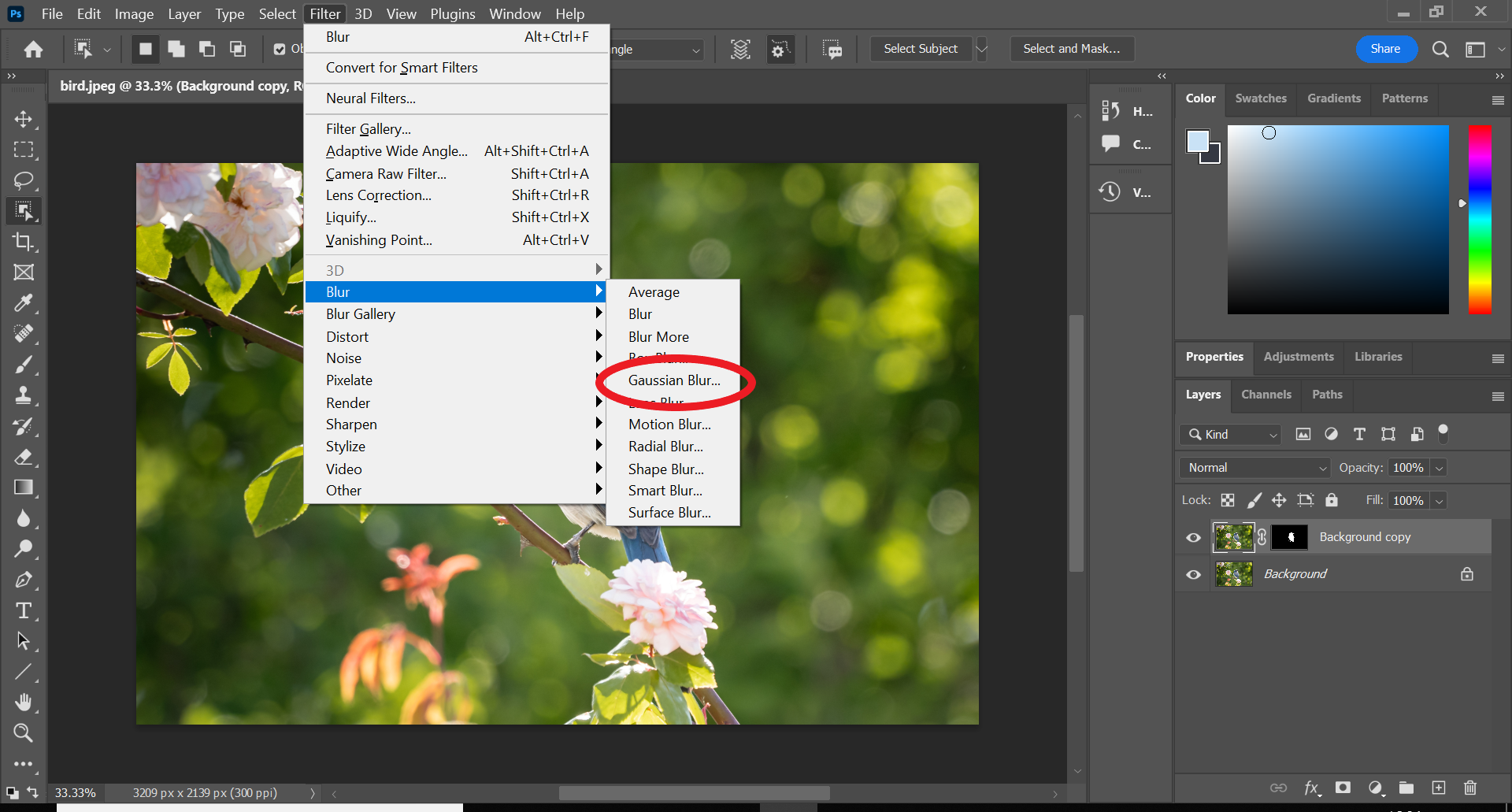Viewport: 1512px width, 812px height.
Task: Select the Eyedropper tool
Action: 24,303
